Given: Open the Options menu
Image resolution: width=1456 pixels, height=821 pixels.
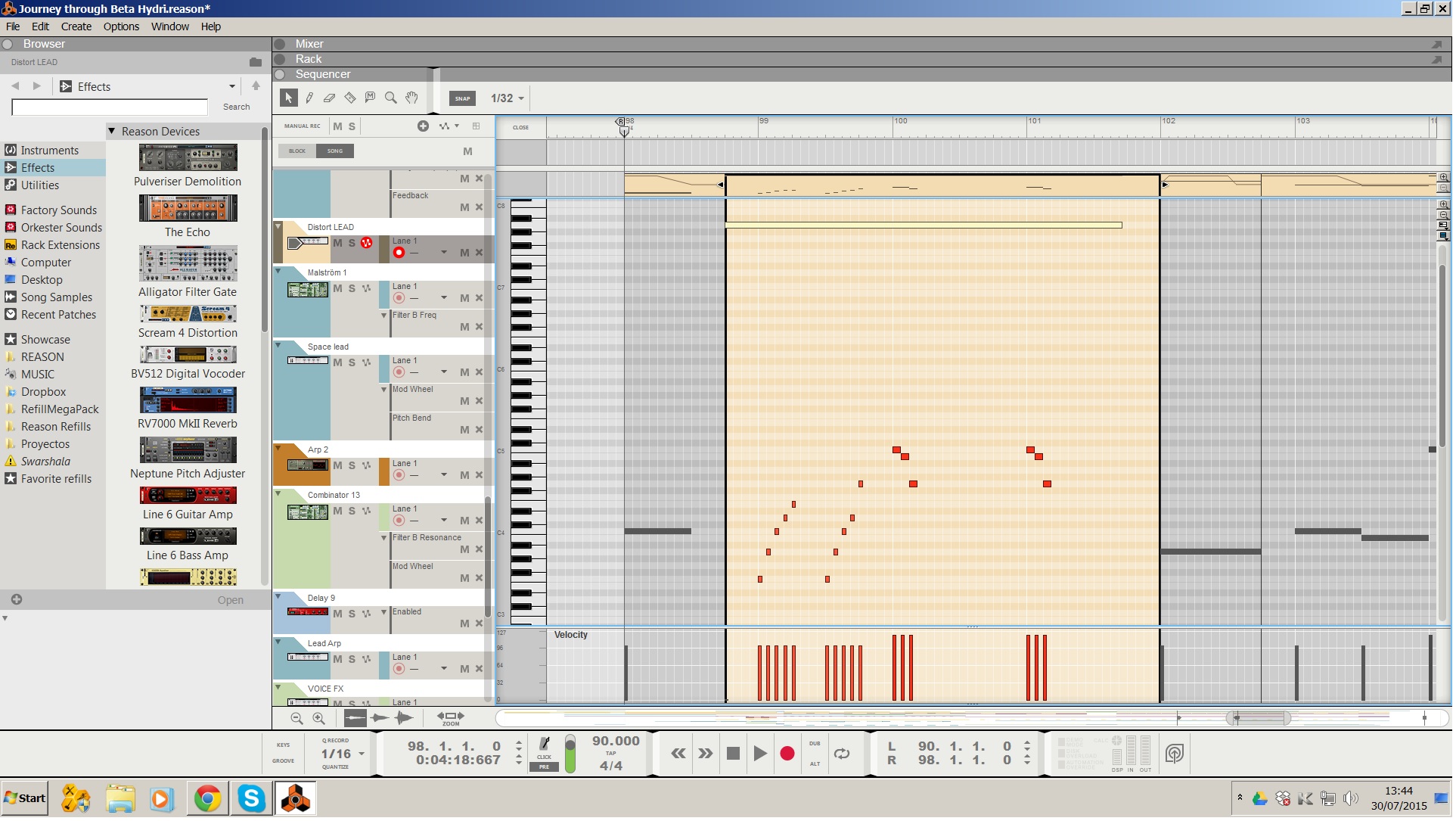Looking at the screenshot, I should tap(121, 26).
